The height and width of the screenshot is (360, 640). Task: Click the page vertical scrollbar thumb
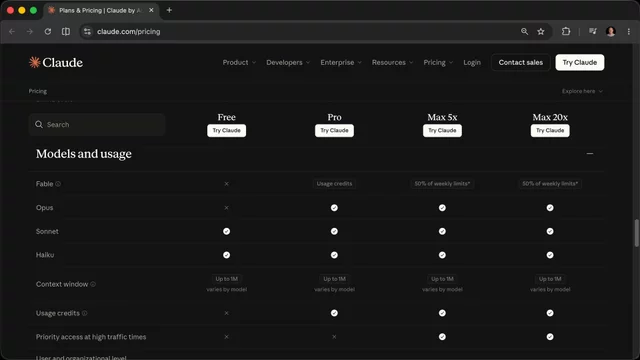pos(636,233)
